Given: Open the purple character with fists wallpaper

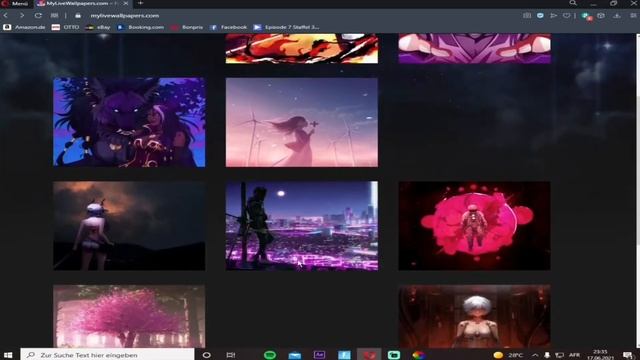Looking at the screenshot, I should tap(474, 49).
